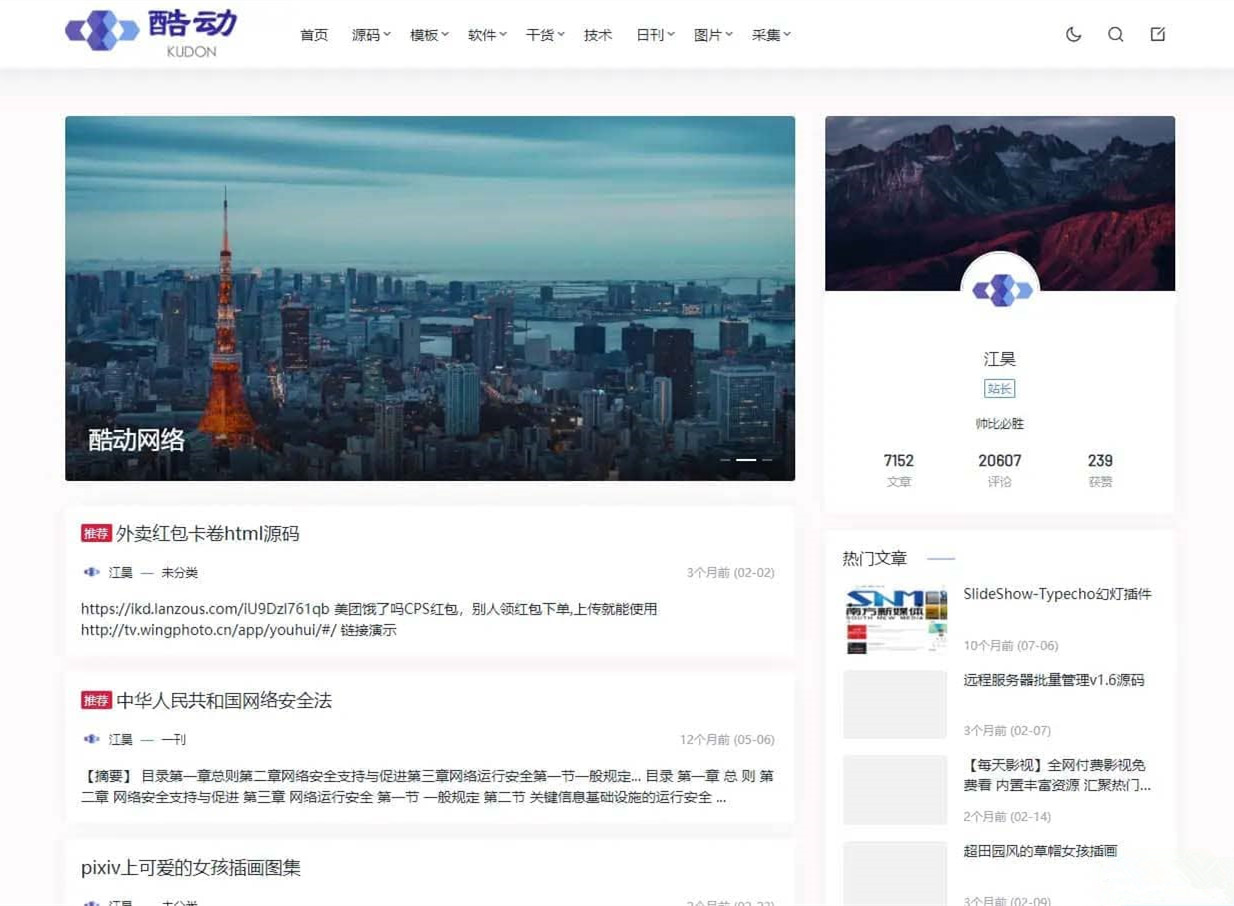Go to the 首页 menu item
Viewport: 1234px width, 906px height.
[314, 34]
